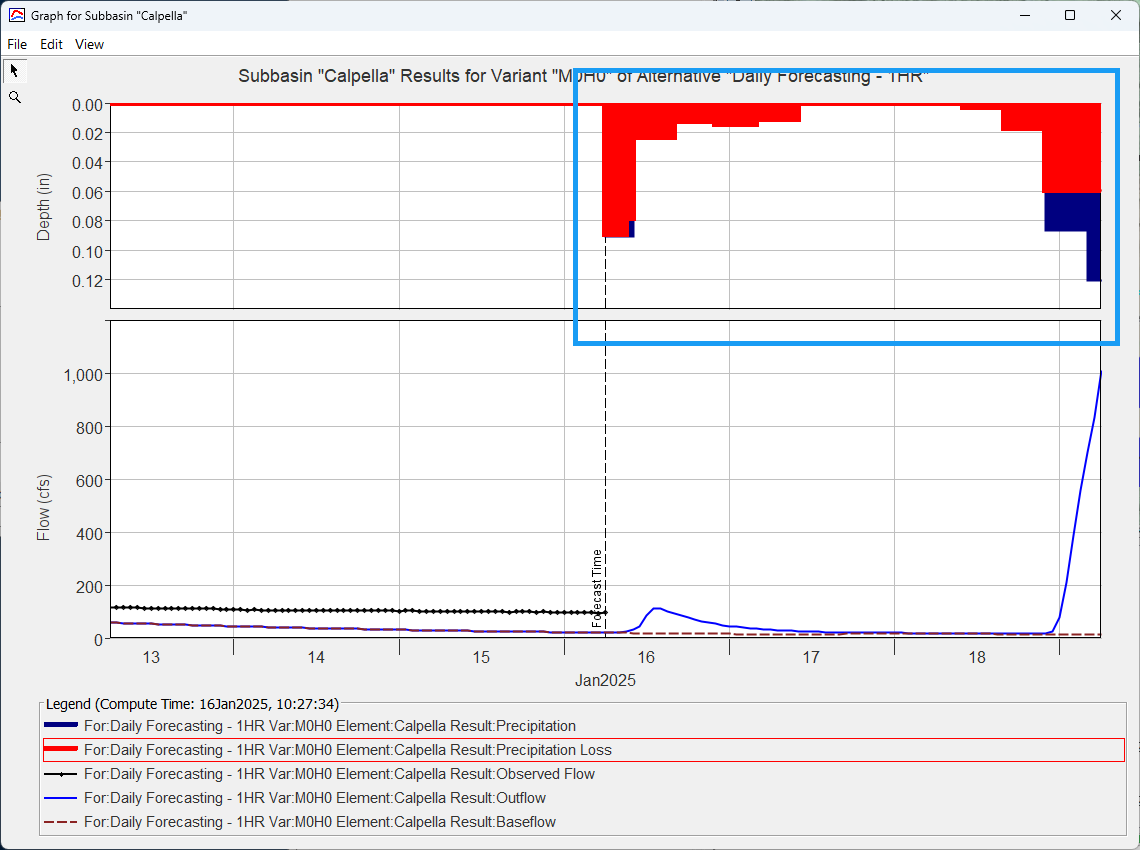
Task: Select the Outflow legend entry text
Action: (314, 798)
